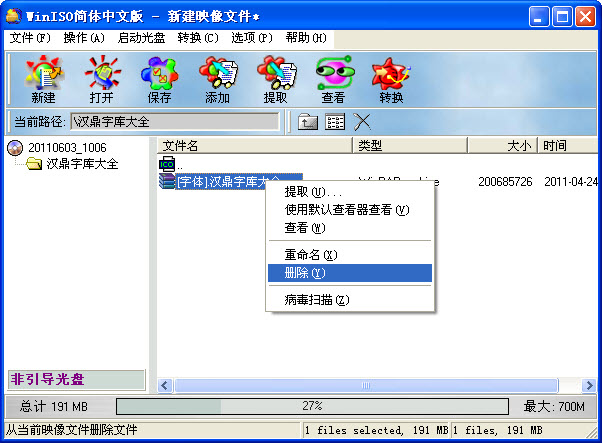
Task: Click the delete X icon beside path
Action: coord(362,122)
